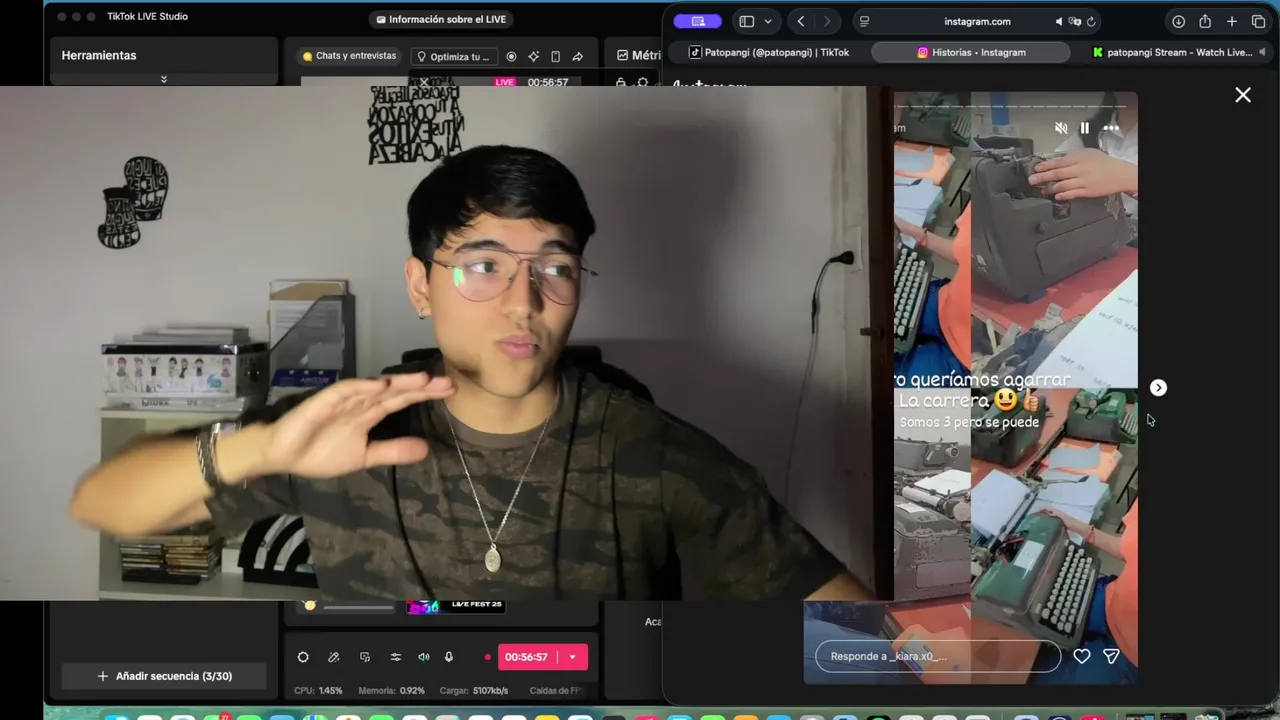The image size is (1280, 720).
Task: Click the share arrow icon in the TikTok LIVE Studio toolbar
Action: 578,57
